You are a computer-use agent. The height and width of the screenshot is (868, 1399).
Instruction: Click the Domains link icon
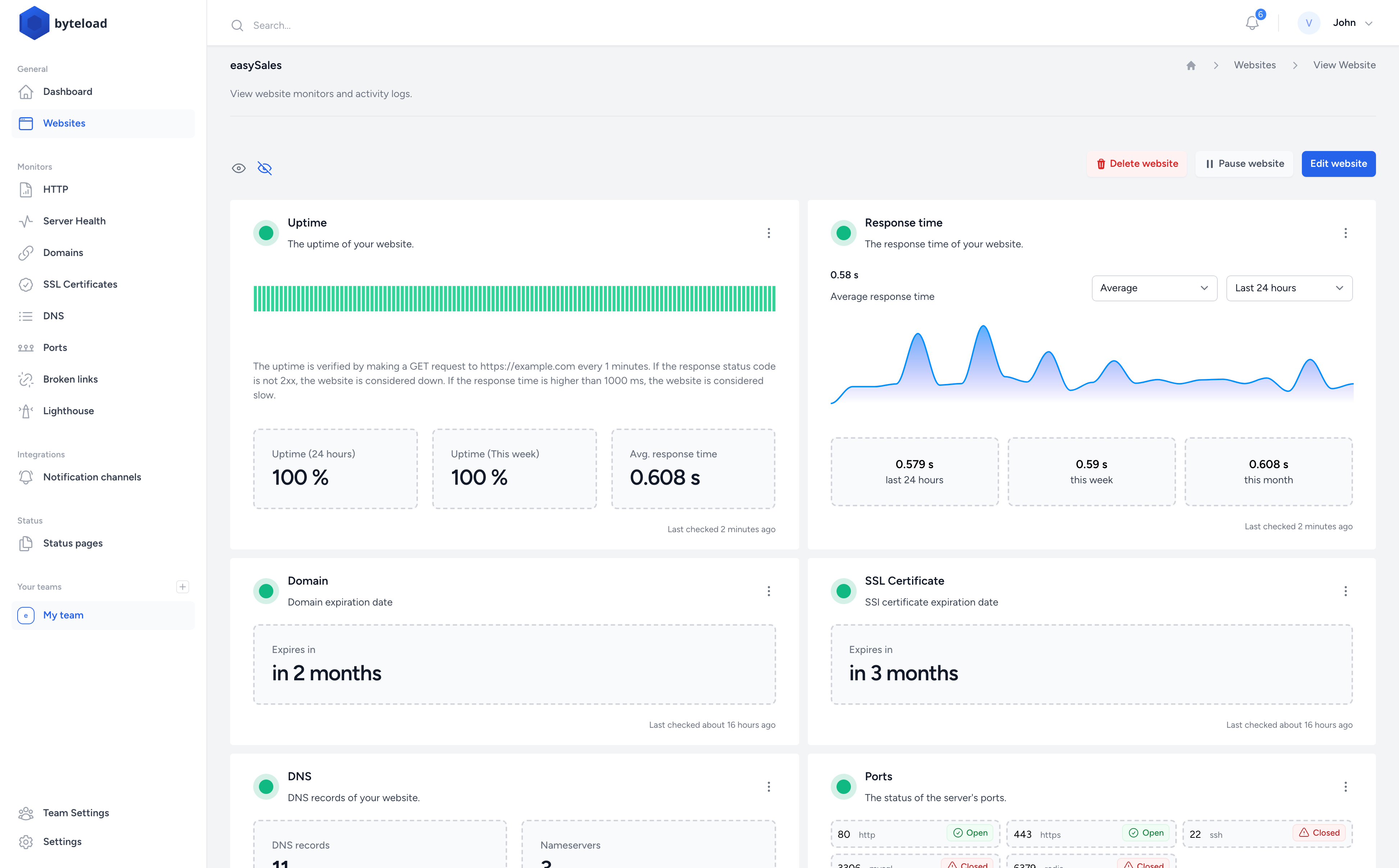(x=26, y=252)
